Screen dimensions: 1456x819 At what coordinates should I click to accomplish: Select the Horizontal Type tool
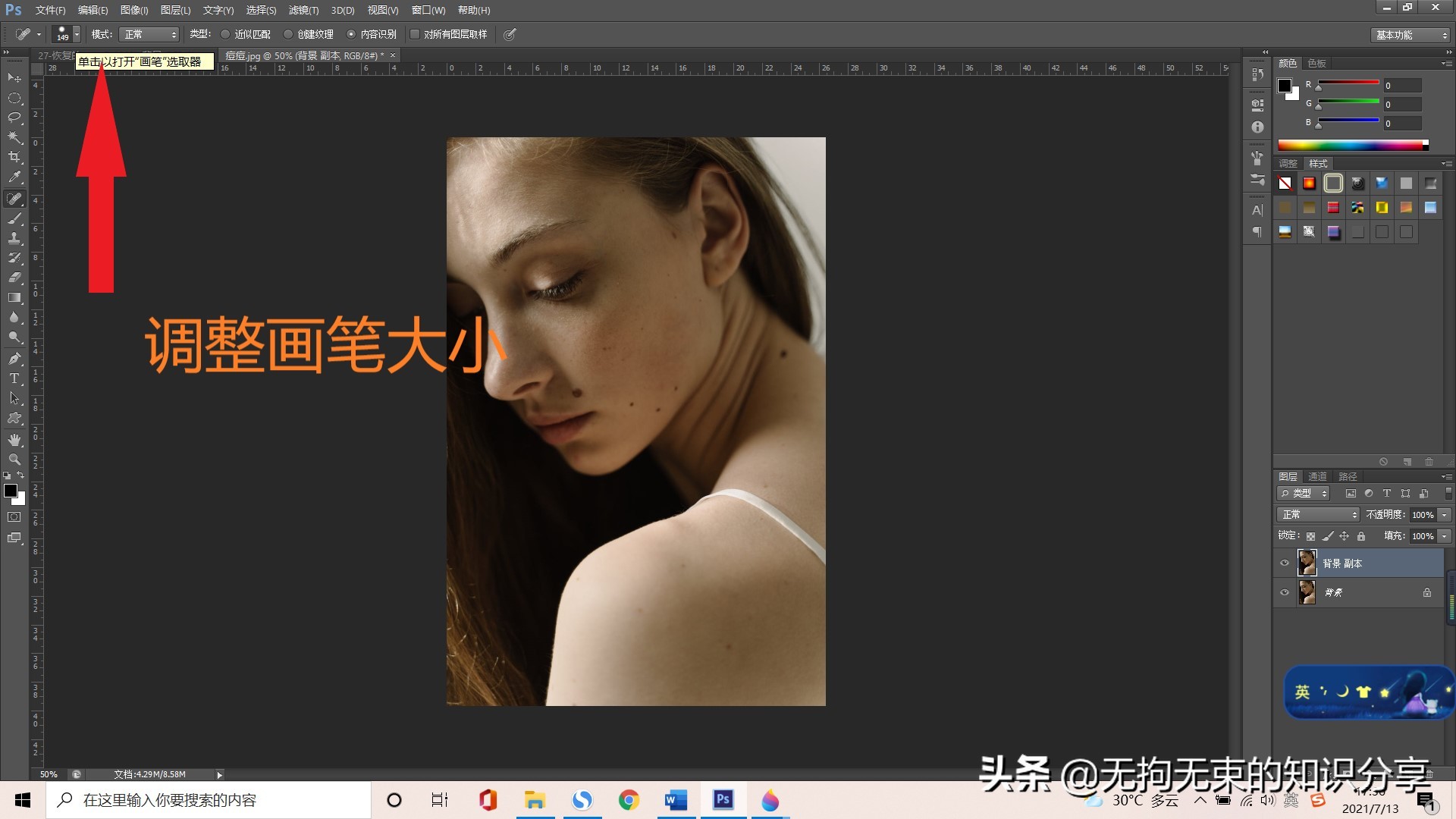pos(14,377)
